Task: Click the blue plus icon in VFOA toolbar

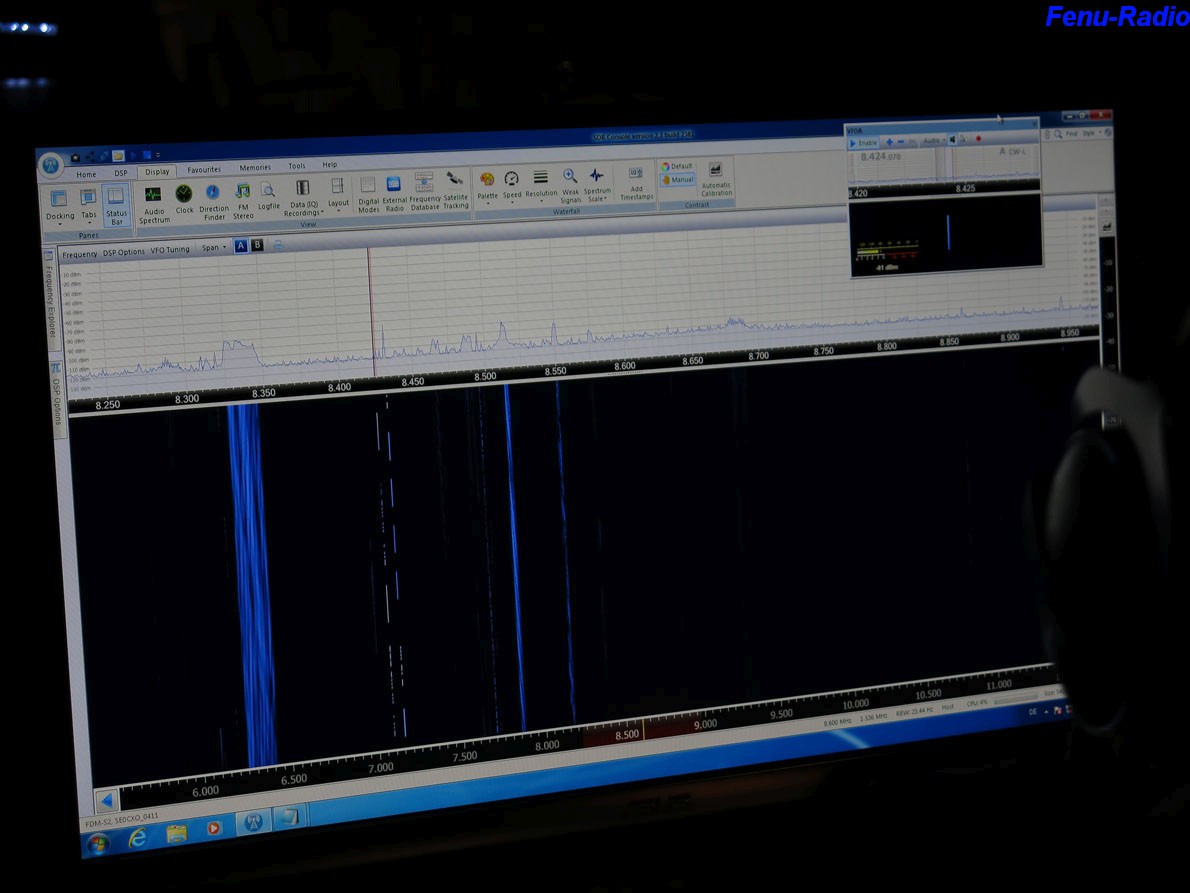Action: tap(889, 142)
